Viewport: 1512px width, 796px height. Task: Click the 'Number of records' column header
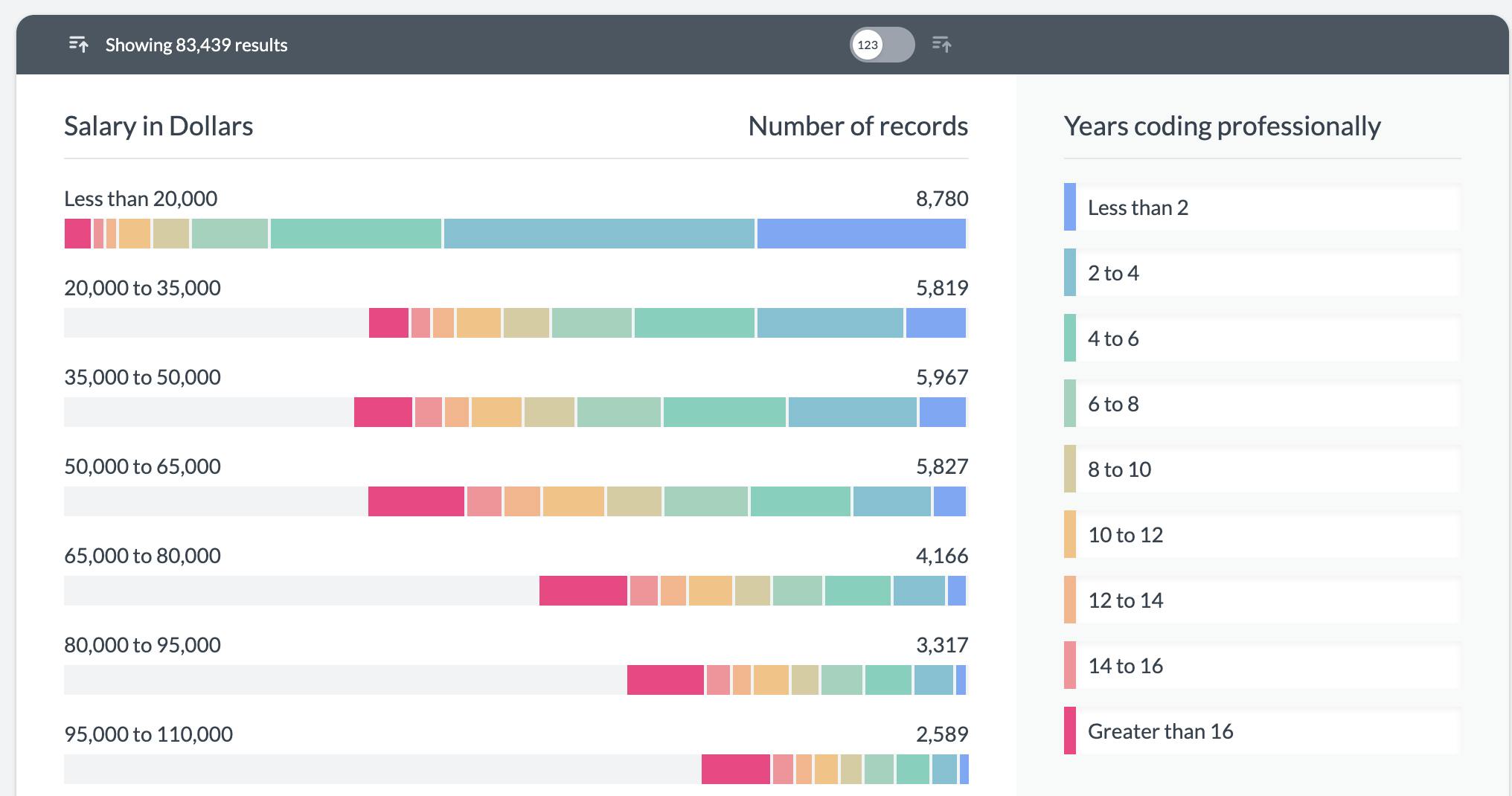click(x=859, y=126)
